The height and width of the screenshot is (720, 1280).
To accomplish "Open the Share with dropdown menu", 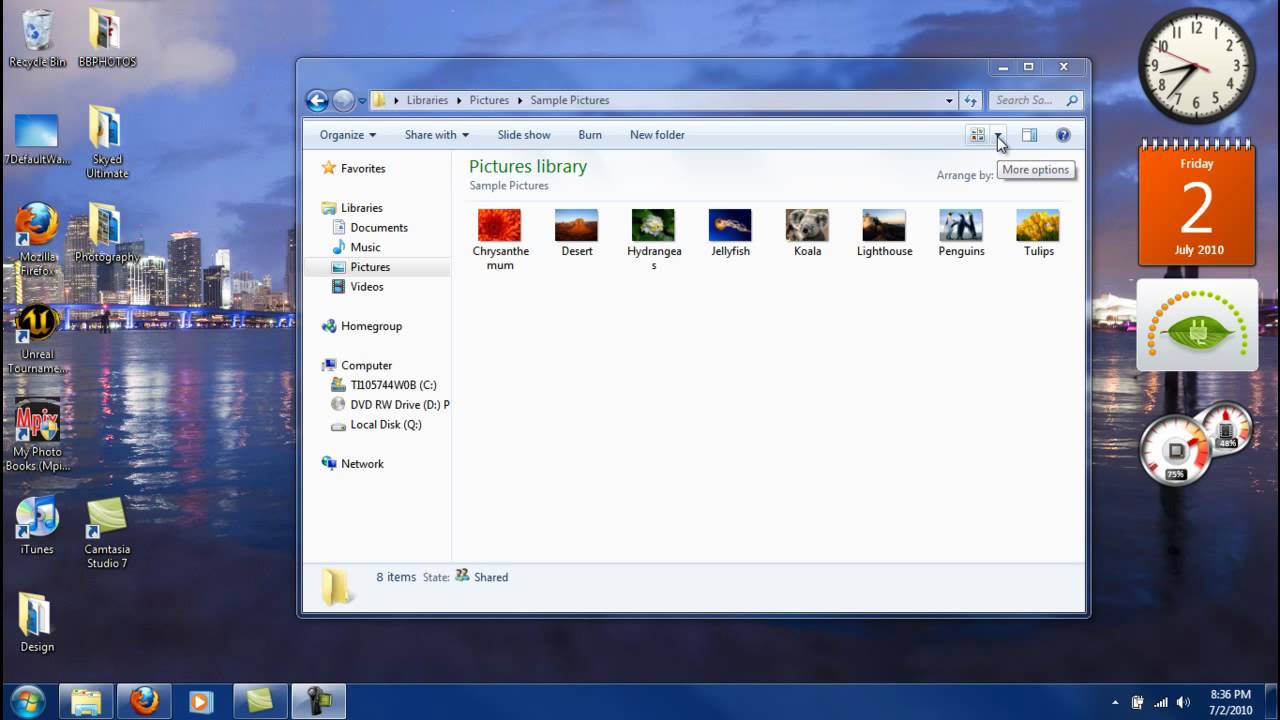I will coord(437,135).
